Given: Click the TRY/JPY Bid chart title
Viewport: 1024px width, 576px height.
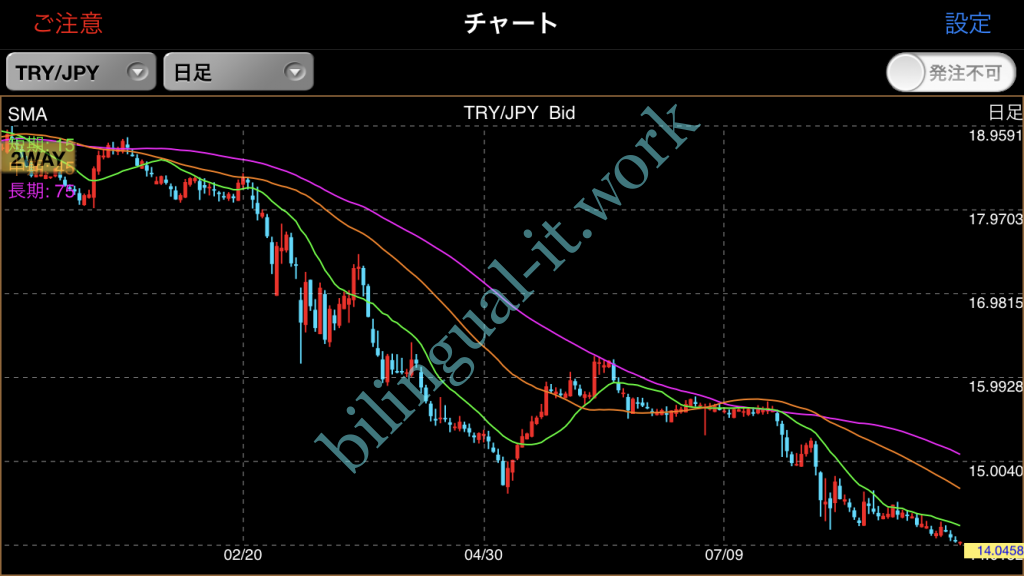Looking at the screenshot, I should 519,113.
